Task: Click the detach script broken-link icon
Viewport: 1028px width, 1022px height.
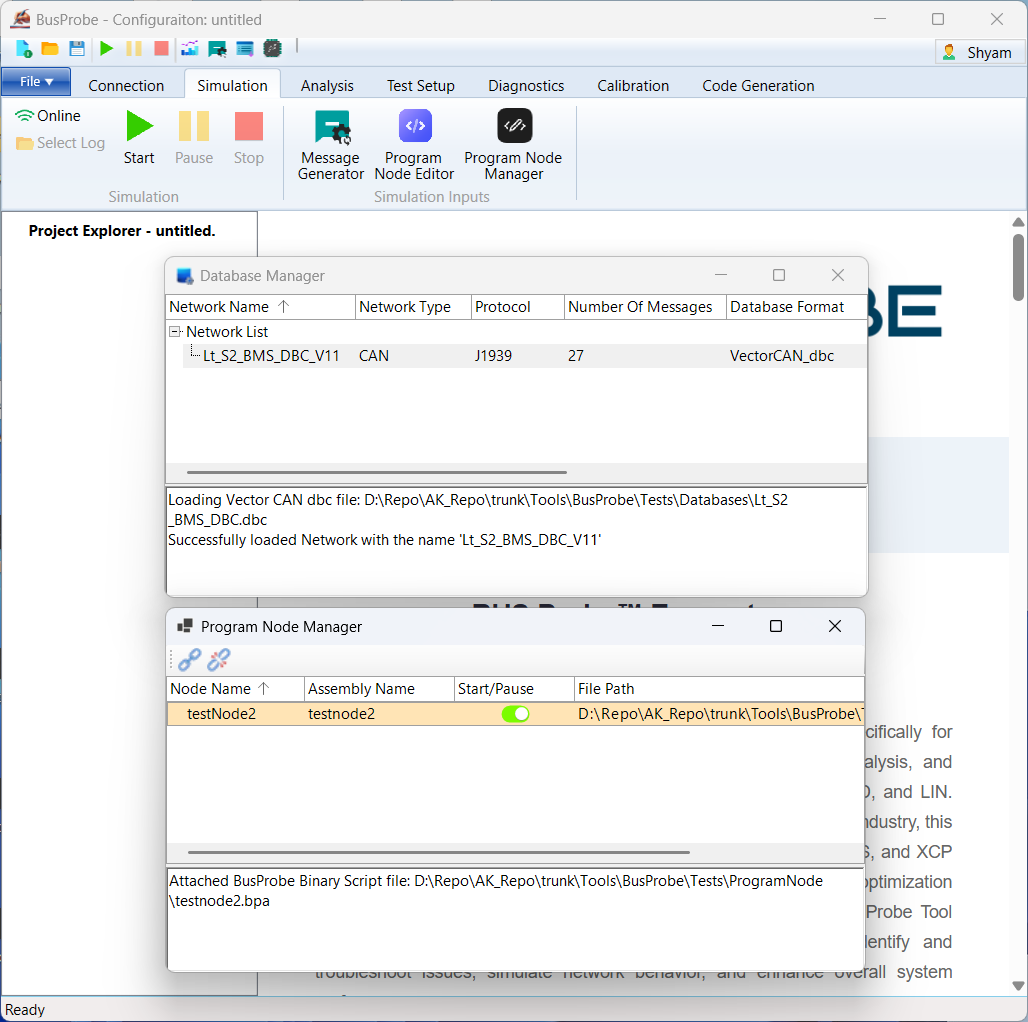Action: pyautogui.click(x=219, y=659)
